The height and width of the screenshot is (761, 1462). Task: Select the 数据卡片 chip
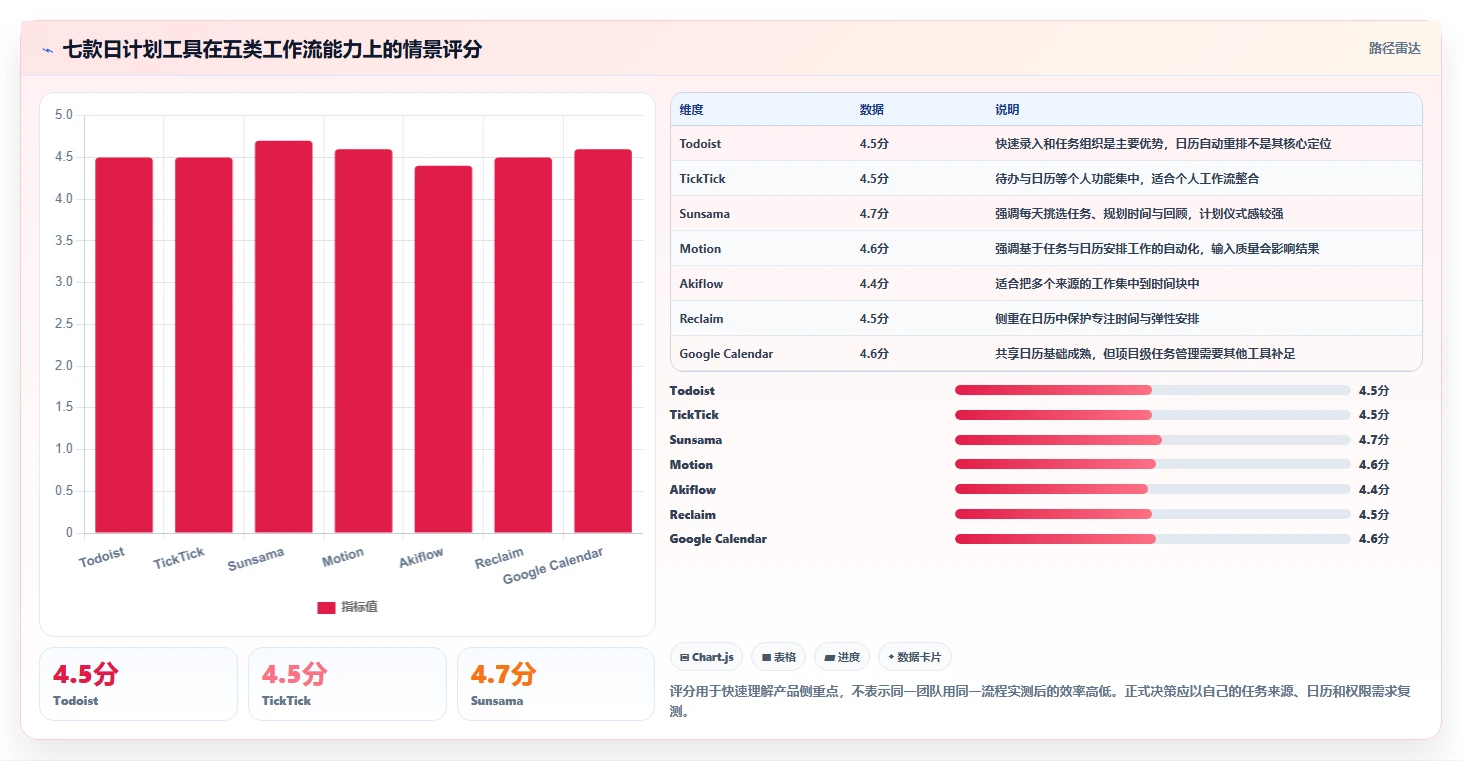click(914, 657)
